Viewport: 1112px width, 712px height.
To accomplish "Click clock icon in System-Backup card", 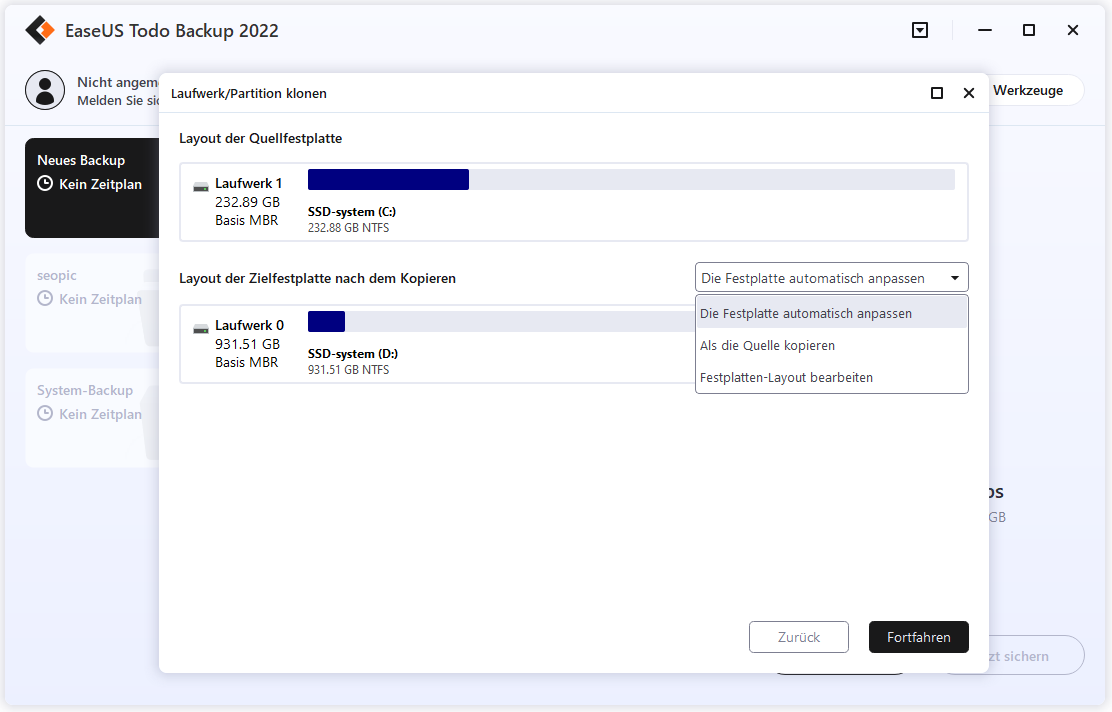I will click(x=45, y=413).
